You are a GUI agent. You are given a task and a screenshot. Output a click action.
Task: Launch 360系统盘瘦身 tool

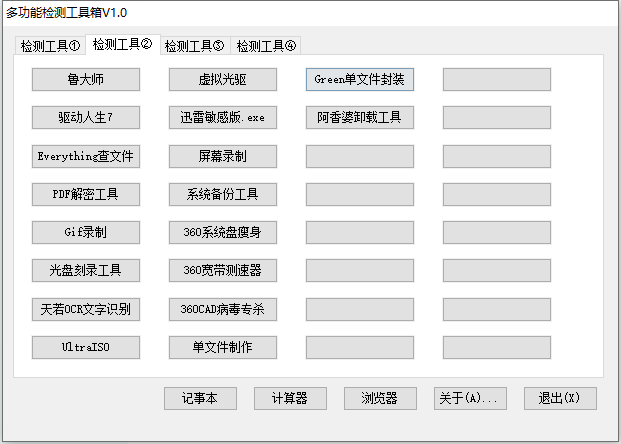coord(223,232)
